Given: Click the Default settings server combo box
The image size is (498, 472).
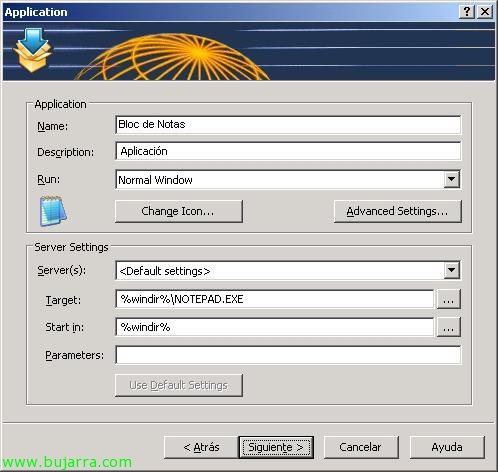Looking at the screenshot, I should 288,270.
